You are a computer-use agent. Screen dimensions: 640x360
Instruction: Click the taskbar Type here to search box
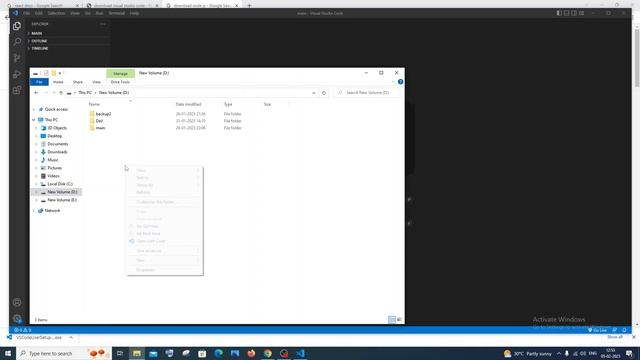(x=64, y=353)
